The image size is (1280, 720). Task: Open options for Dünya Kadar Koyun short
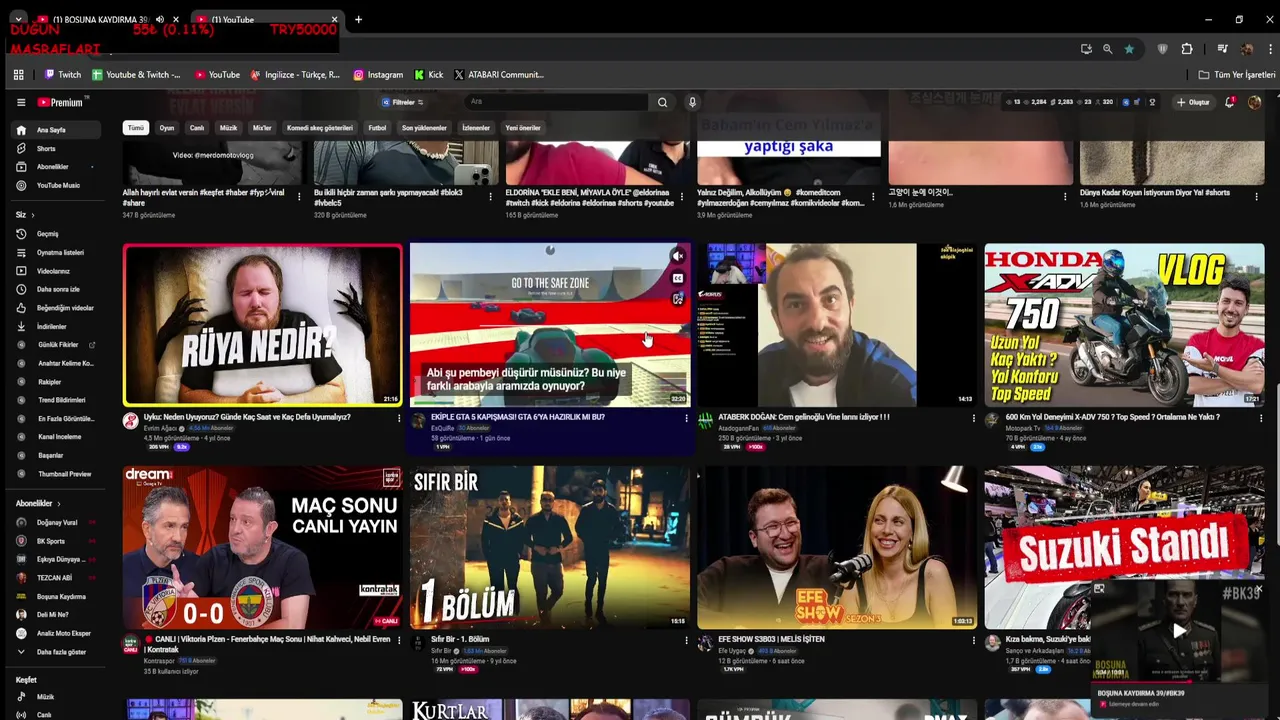[1257, 197]
